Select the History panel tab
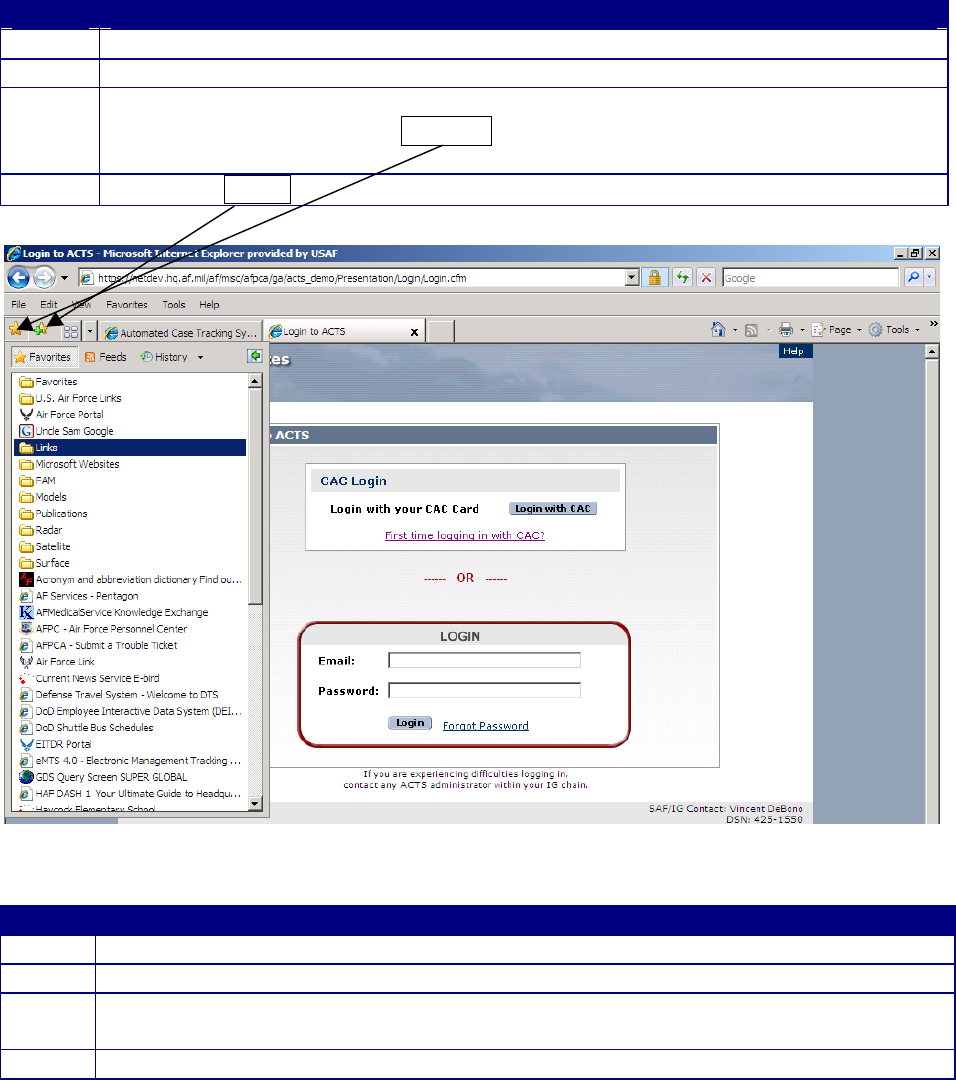956x1080 pixels. coord(164,357)
